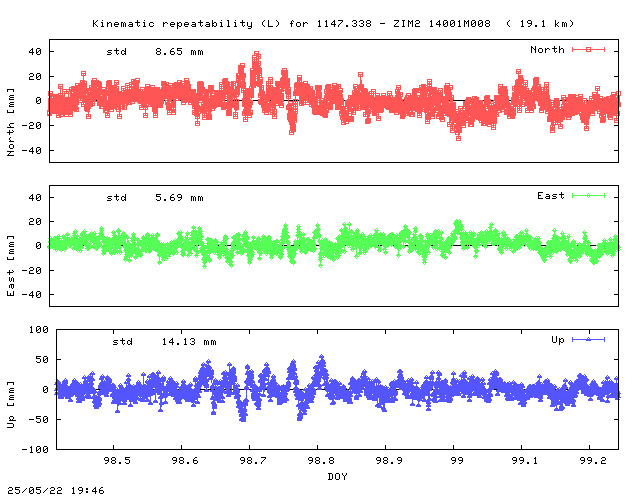Click the 98.8 tick label

pyautogui.click(x=321, y=460)
